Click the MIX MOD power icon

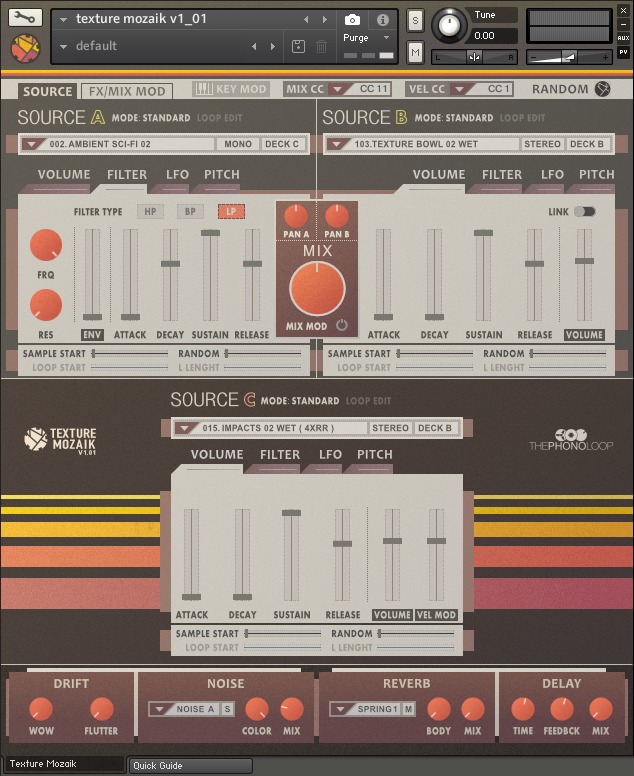point(342,325)
